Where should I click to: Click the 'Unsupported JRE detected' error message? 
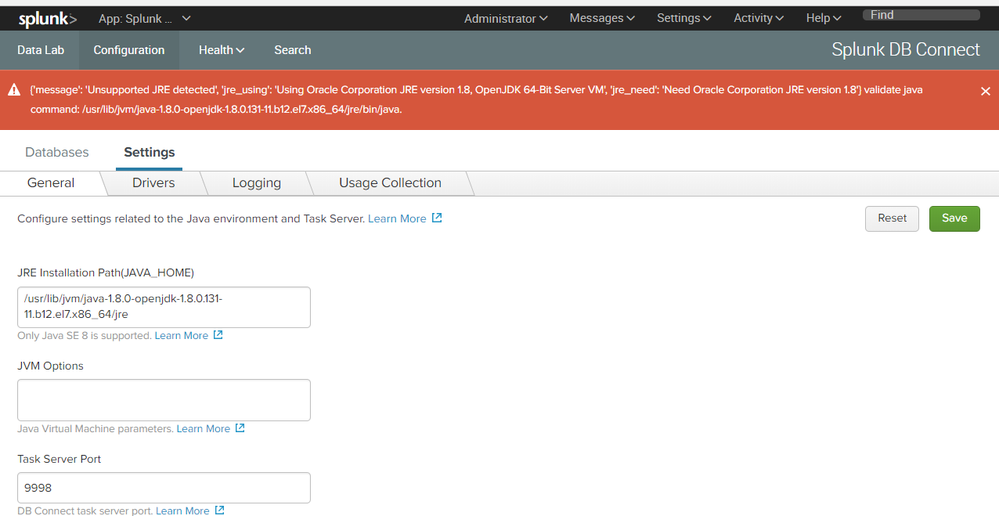(x=476, y=99)
